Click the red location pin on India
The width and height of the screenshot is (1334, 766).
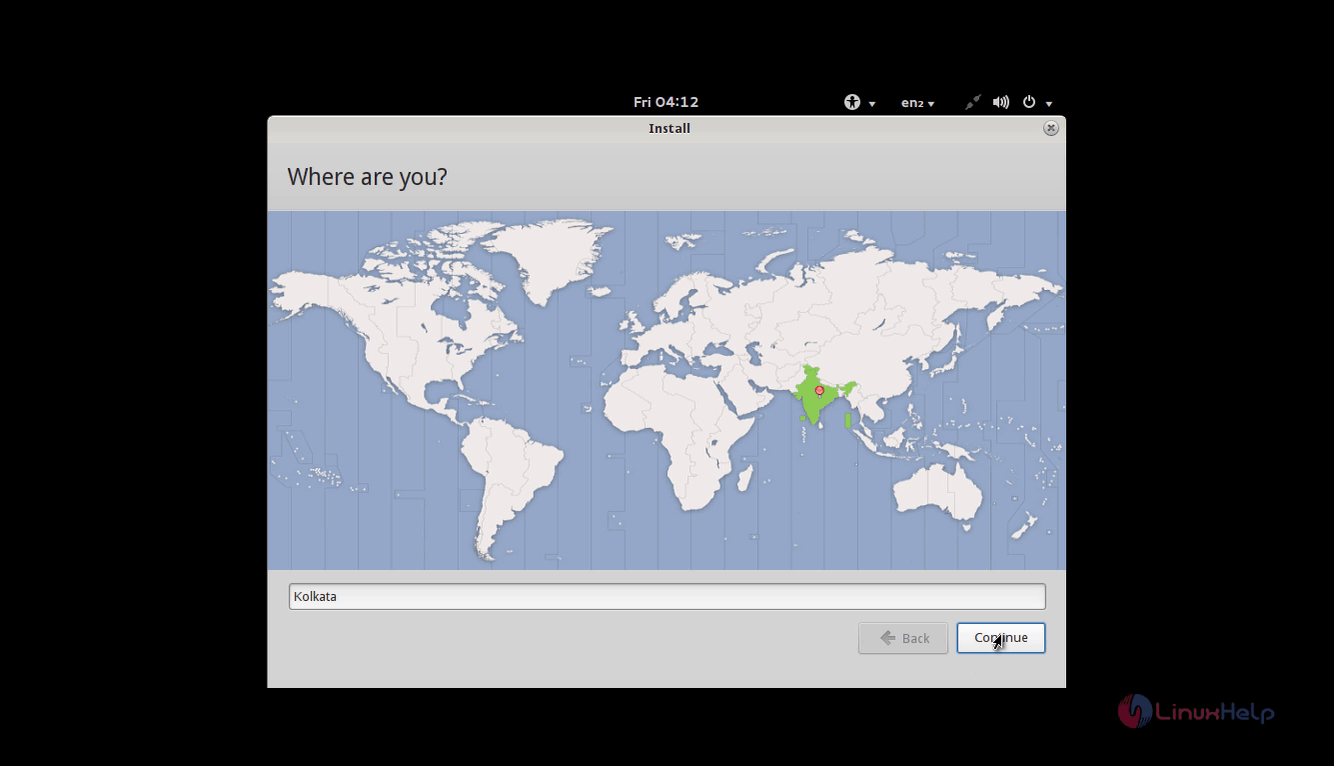coord(820,391)
